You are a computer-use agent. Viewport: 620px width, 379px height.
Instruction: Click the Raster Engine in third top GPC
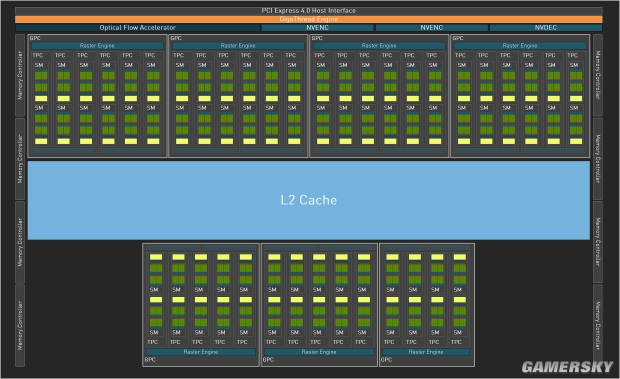click(x=379, y=46)
